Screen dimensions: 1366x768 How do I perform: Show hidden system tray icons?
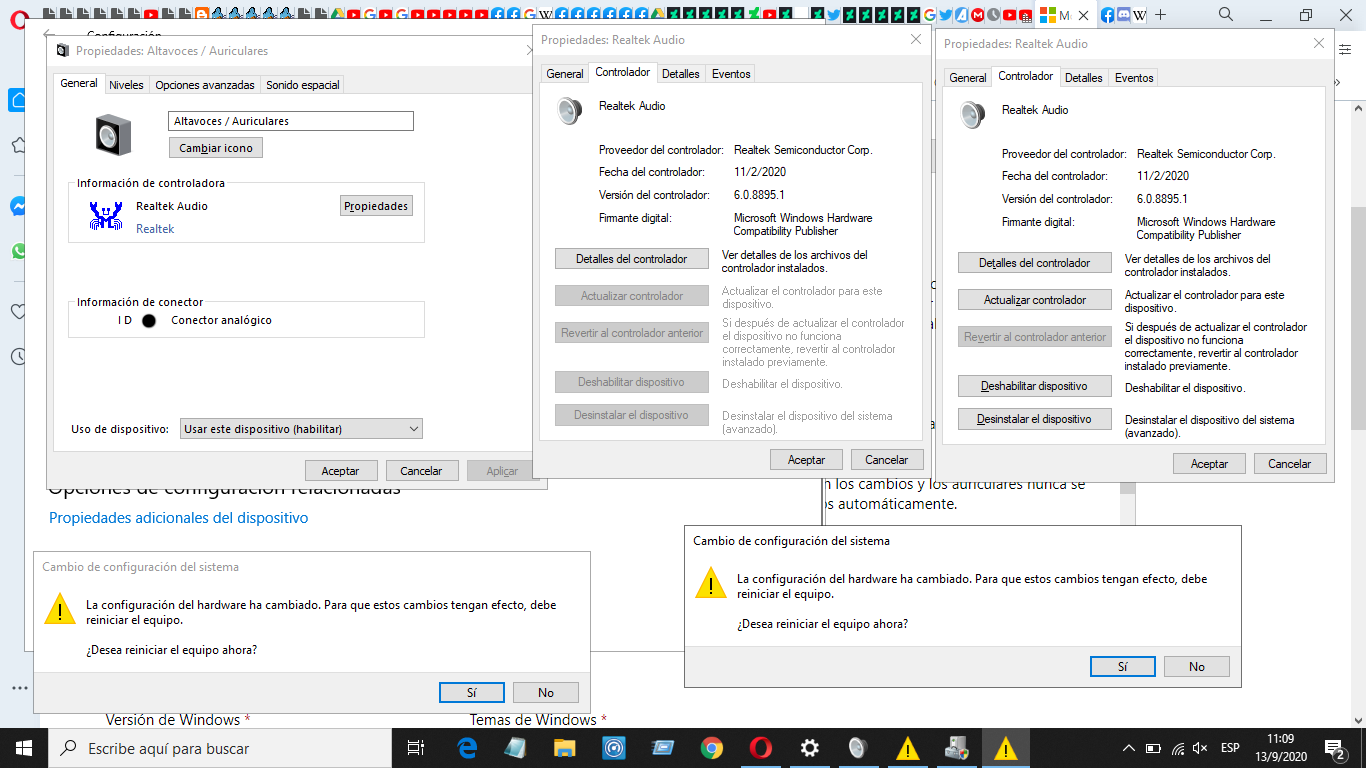pyautogui.click(x=1129, y=748)
